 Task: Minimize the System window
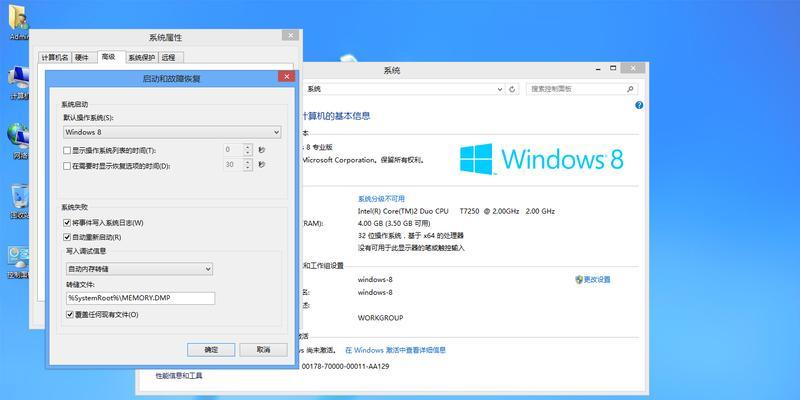click(600, 68)
